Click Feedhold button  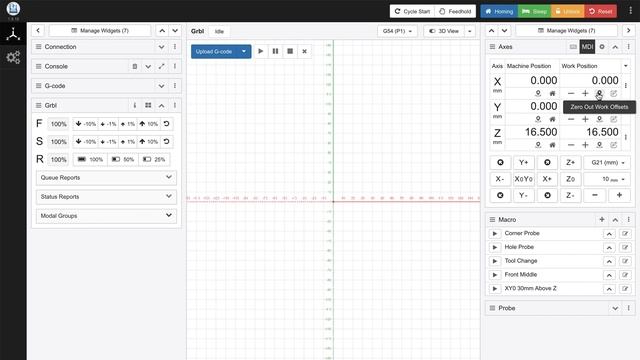coord(455,11)
